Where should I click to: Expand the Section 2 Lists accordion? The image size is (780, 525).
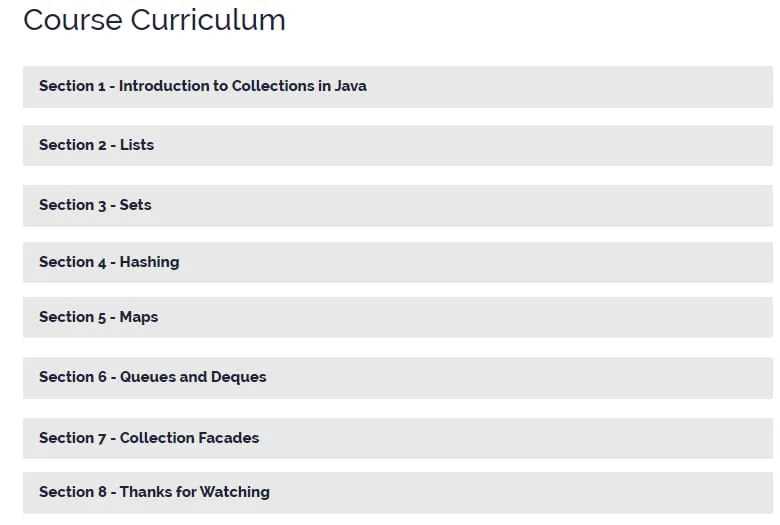point(397,145)
